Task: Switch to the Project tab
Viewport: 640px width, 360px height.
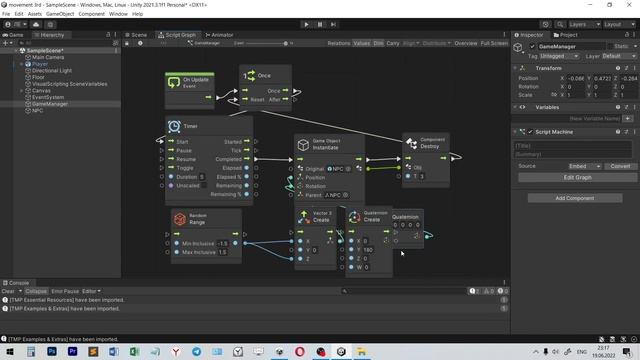Action: [565, 35]
